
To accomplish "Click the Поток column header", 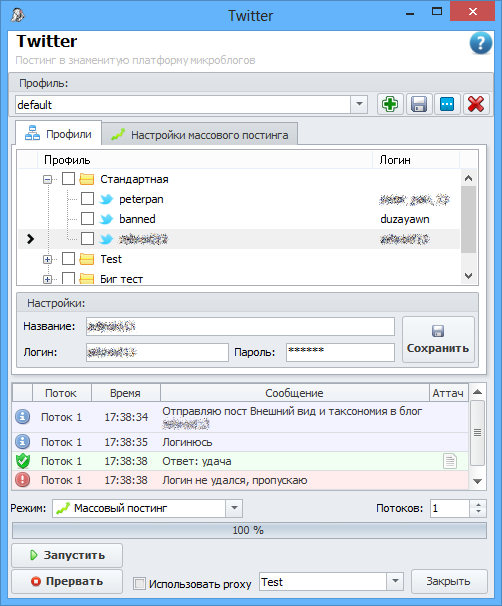I will pyautogui.click(x=62, y=393).
